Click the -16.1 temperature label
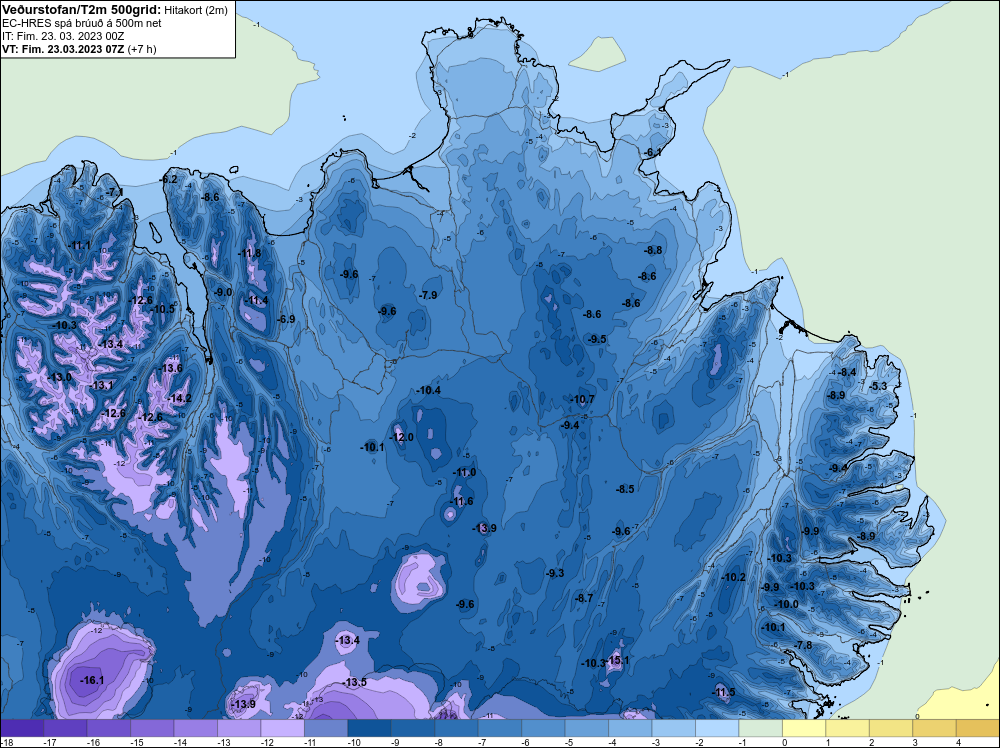1000x748 pixels. pos(92,680)
